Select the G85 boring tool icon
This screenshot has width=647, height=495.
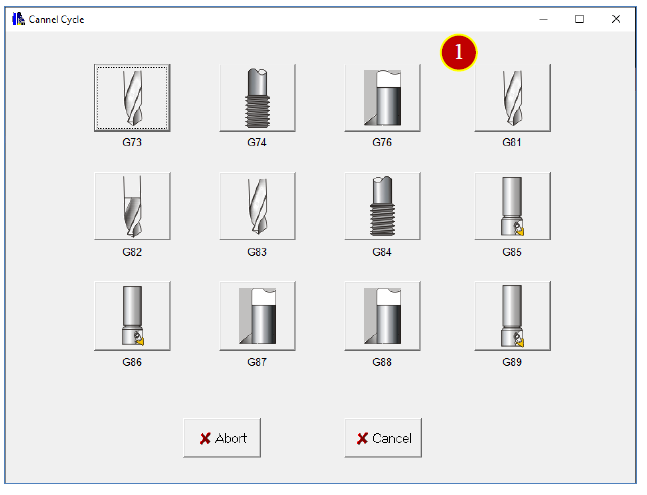pyautogui.click(x=512, y=206)
